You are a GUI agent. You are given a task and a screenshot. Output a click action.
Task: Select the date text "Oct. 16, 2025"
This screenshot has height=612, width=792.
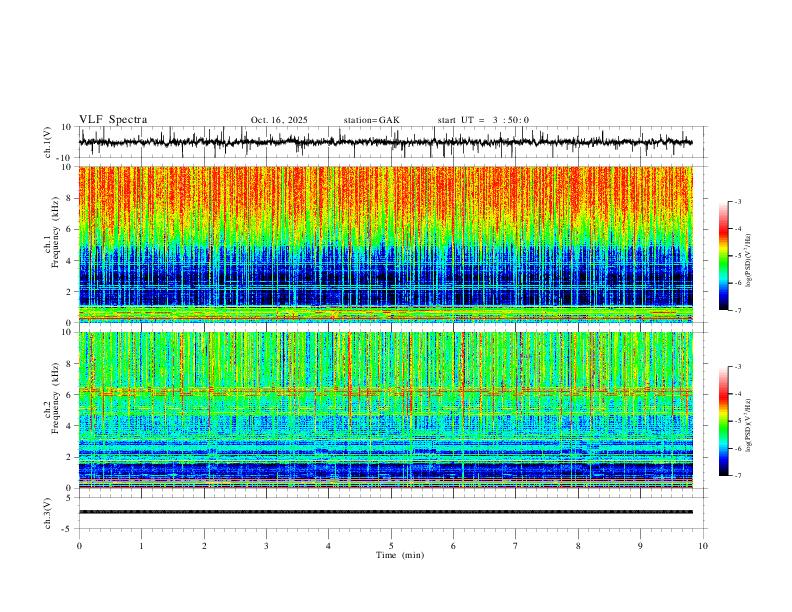[279, 120]
